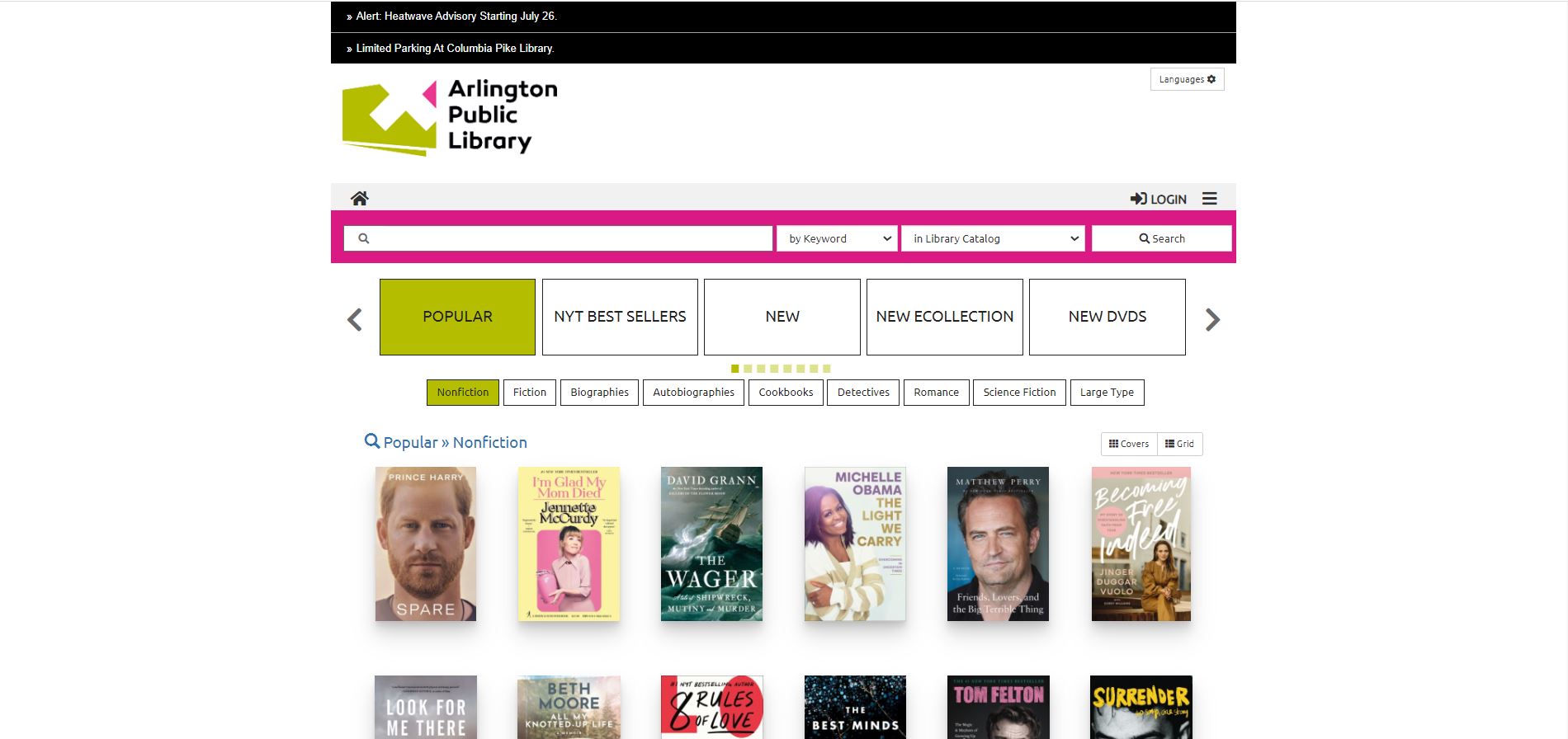Open 8 Rules of Love cover
Viewport: 1568px width, 739px height.
pos(711,708)
